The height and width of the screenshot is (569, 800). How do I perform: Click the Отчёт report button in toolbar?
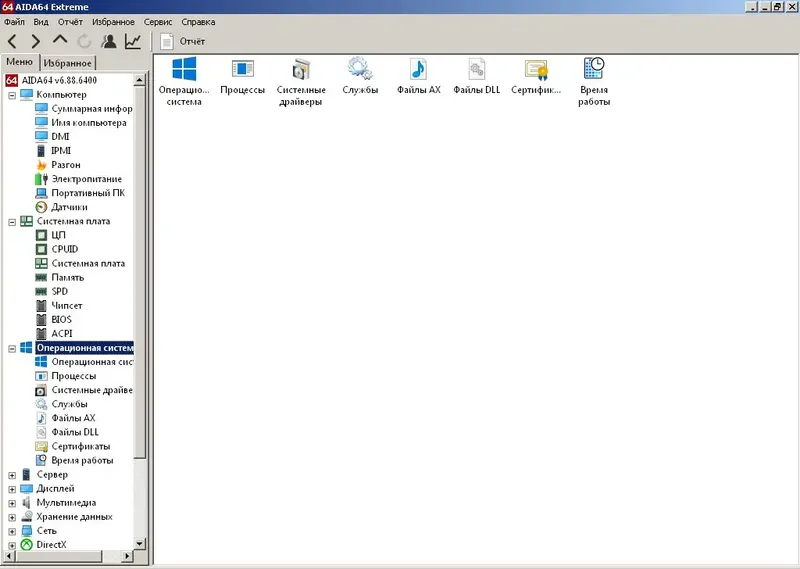point(182,41)
